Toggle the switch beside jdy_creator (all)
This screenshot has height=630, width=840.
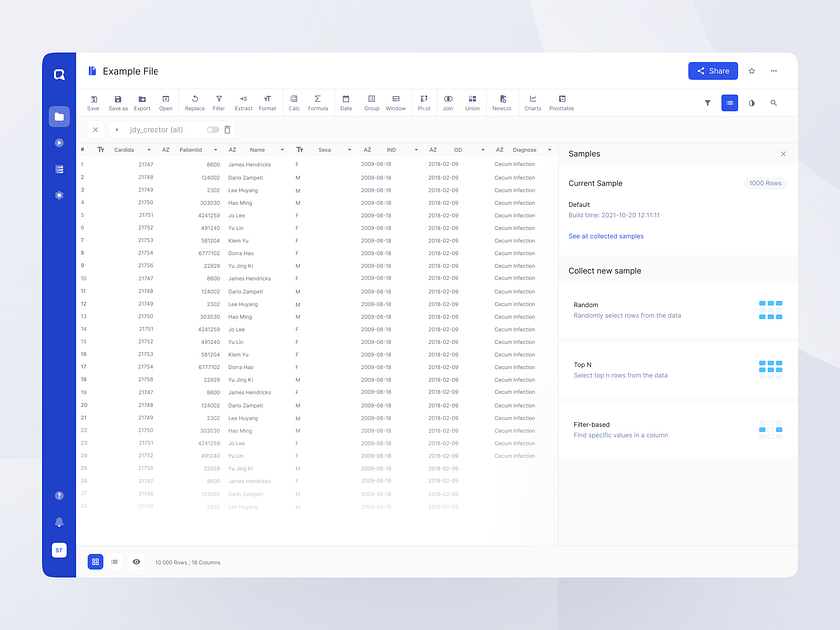click(x=213, y=130)
